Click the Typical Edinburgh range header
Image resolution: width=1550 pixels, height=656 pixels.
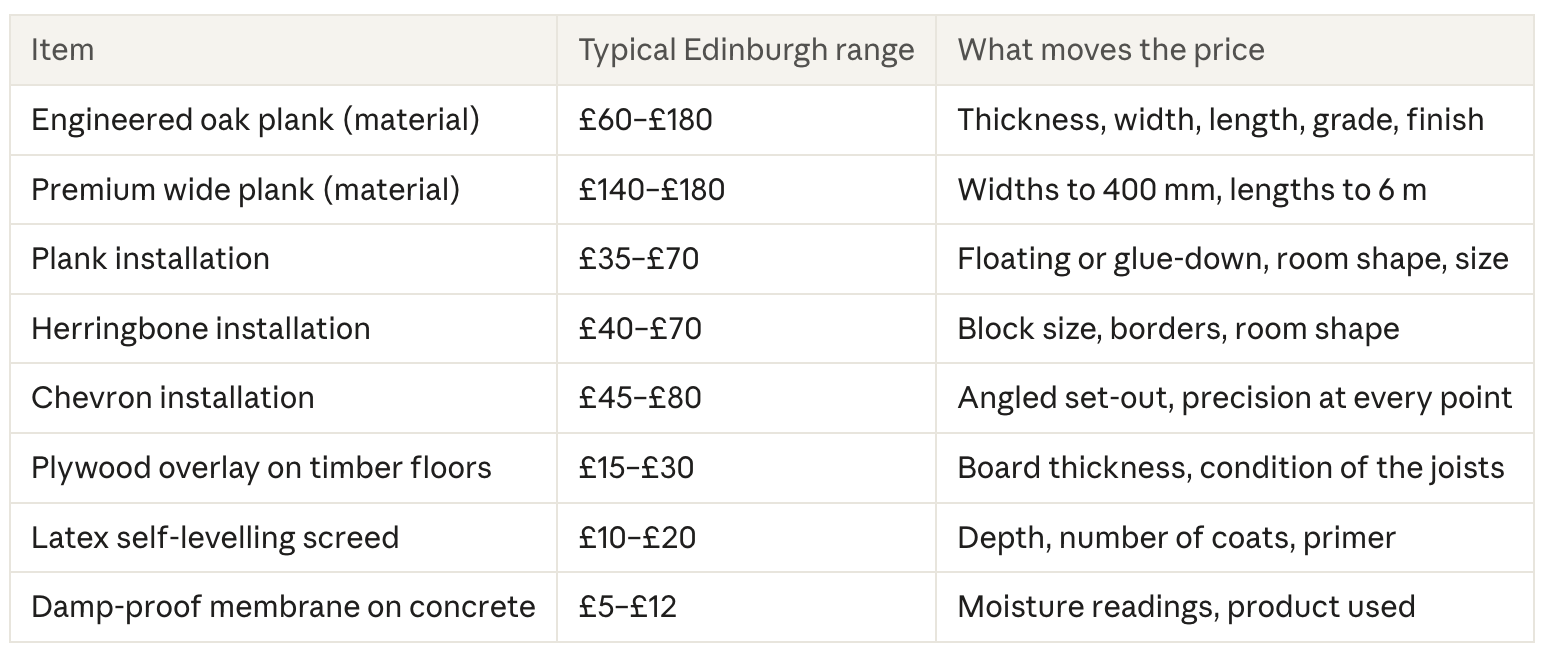[746, 50]
